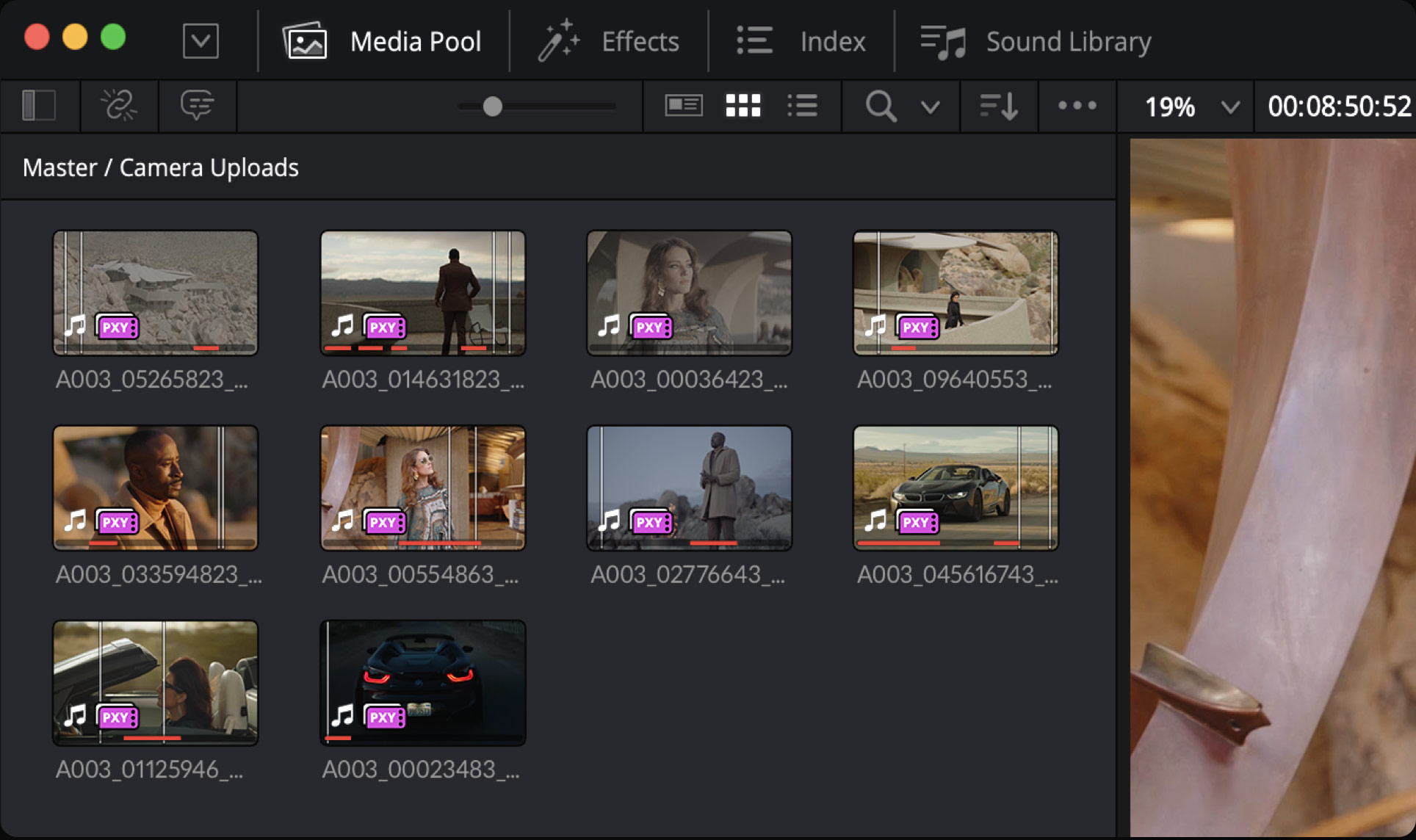Open the ellipsis options menu icon
Image resolution: width=1416 pixels, height=840 pixels.
(x=1075, y=106)
